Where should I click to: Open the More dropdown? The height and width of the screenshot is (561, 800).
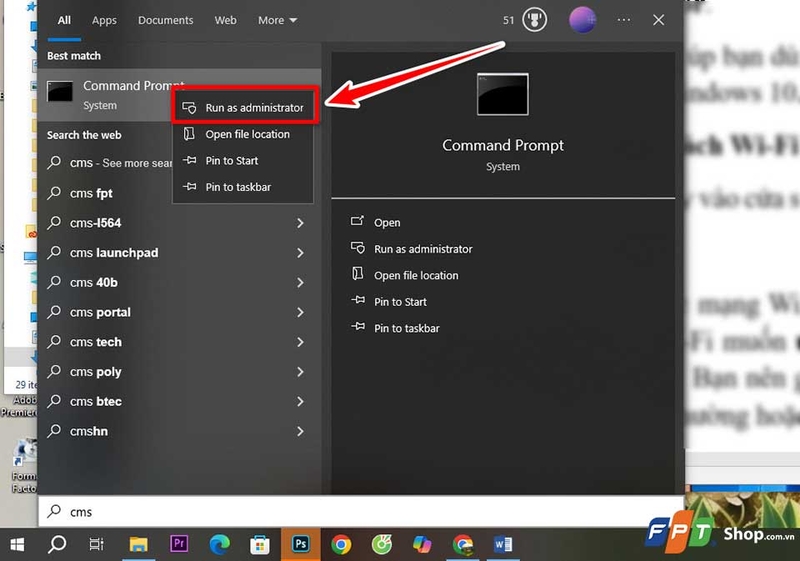[277, 20]
